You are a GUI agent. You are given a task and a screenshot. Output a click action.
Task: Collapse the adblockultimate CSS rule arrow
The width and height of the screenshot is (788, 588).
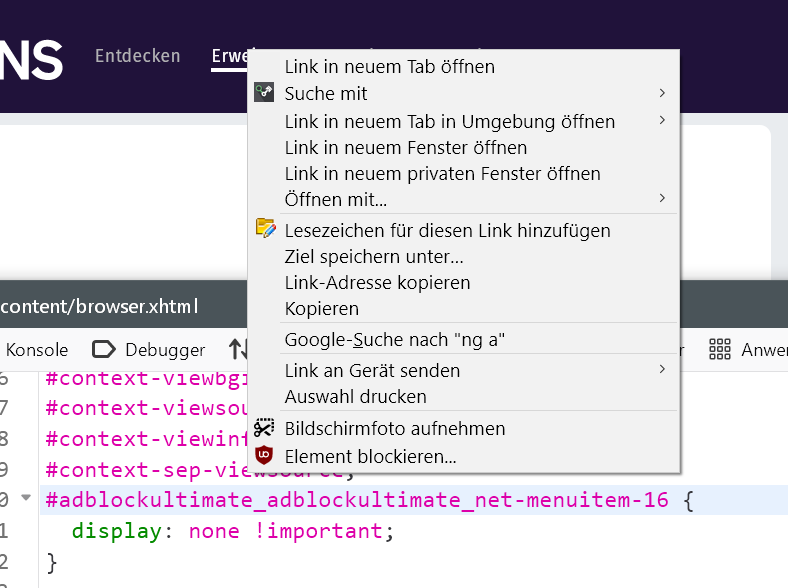(27, 498)
